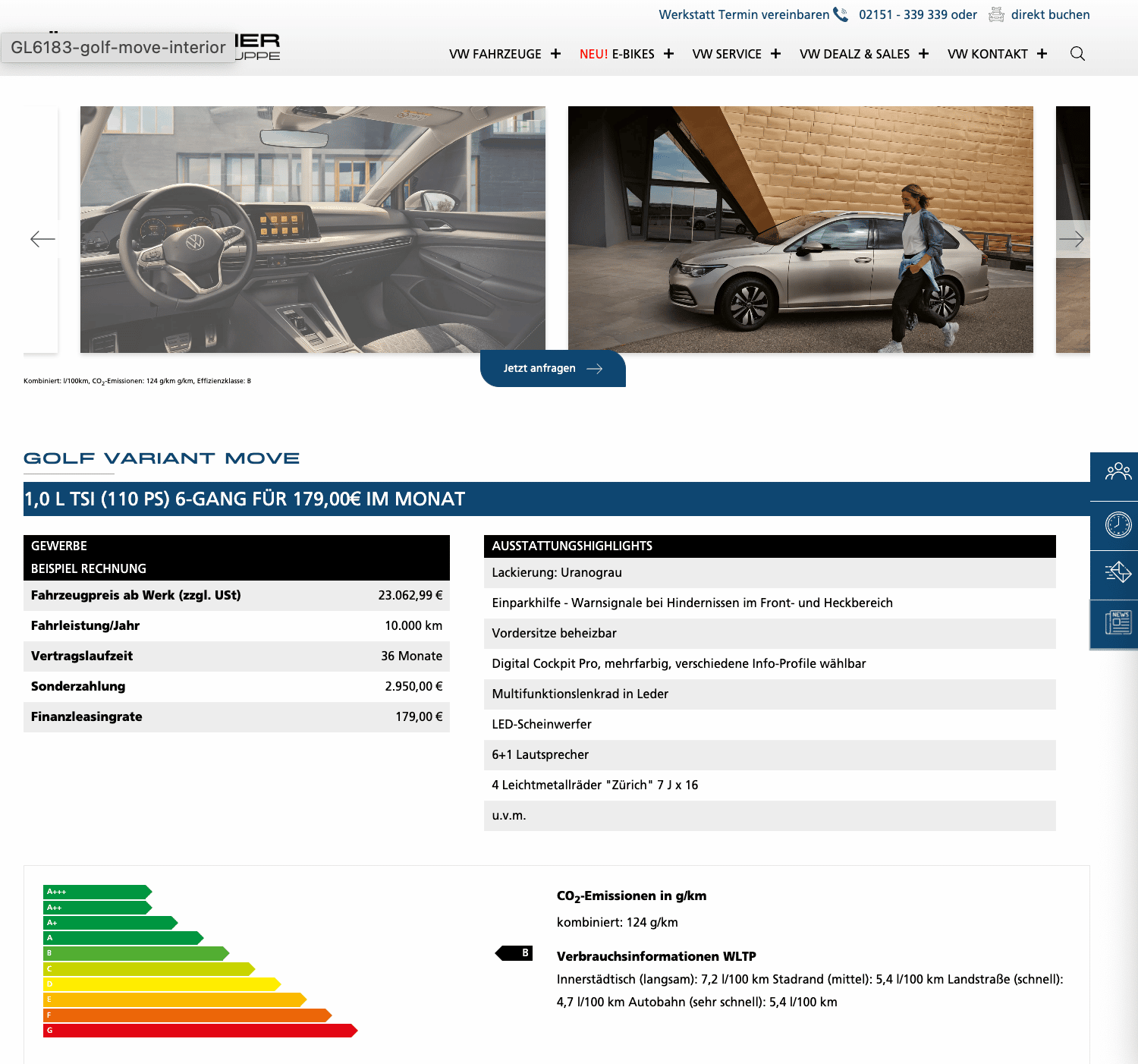Image resolution: width=1138 pixels, height=1064 pixels.
Task: Click Multifunktionslenkrad in Leder row
Action: tap(770, 694)
